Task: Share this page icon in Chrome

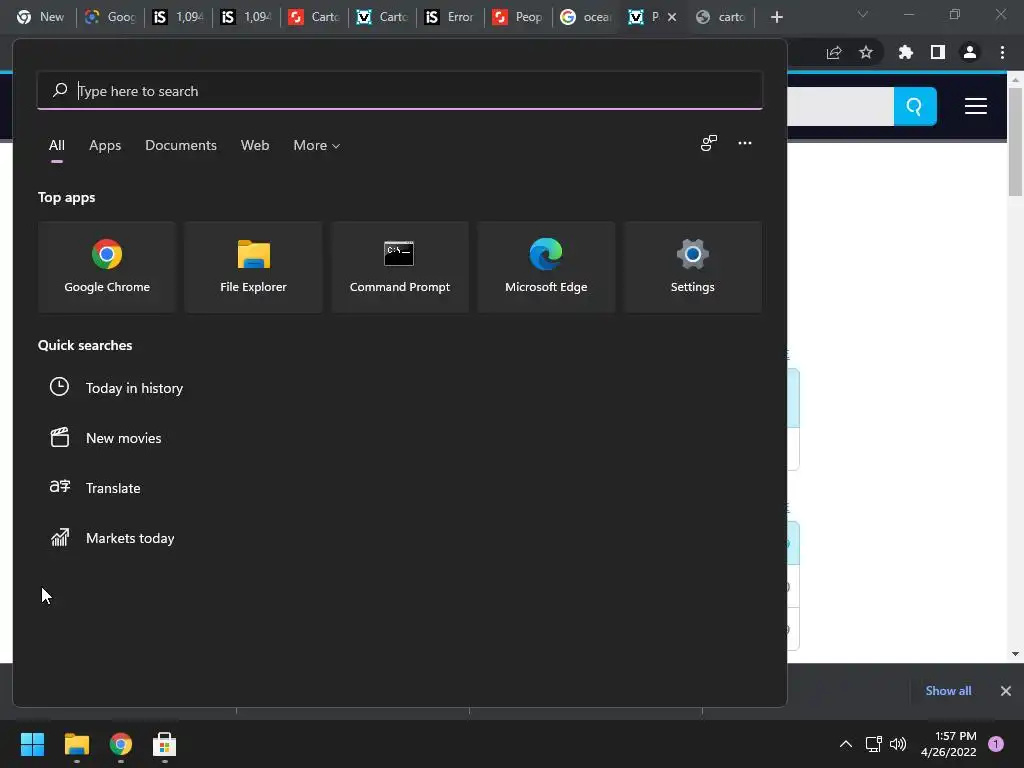Action: coord(834,52)
